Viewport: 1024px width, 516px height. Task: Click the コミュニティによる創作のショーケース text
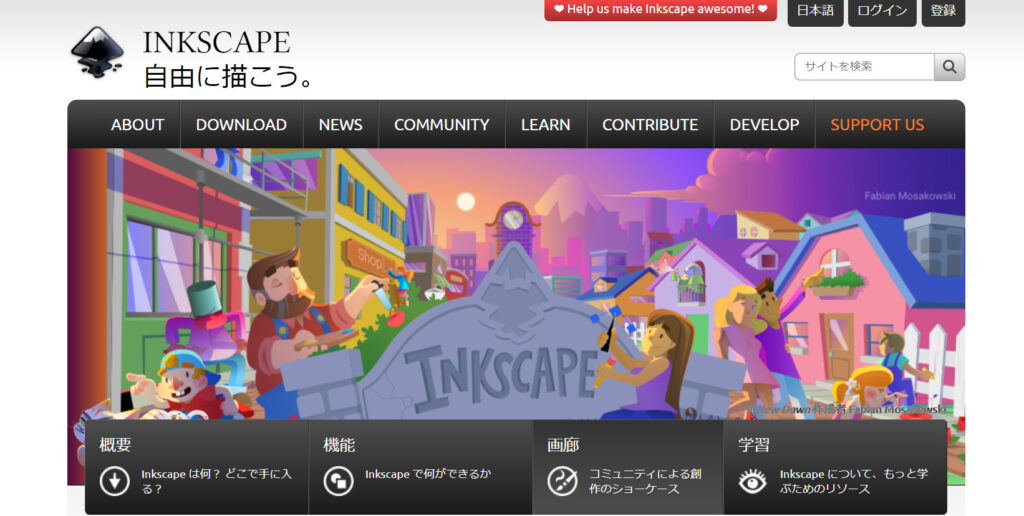(x=645, y=481)
